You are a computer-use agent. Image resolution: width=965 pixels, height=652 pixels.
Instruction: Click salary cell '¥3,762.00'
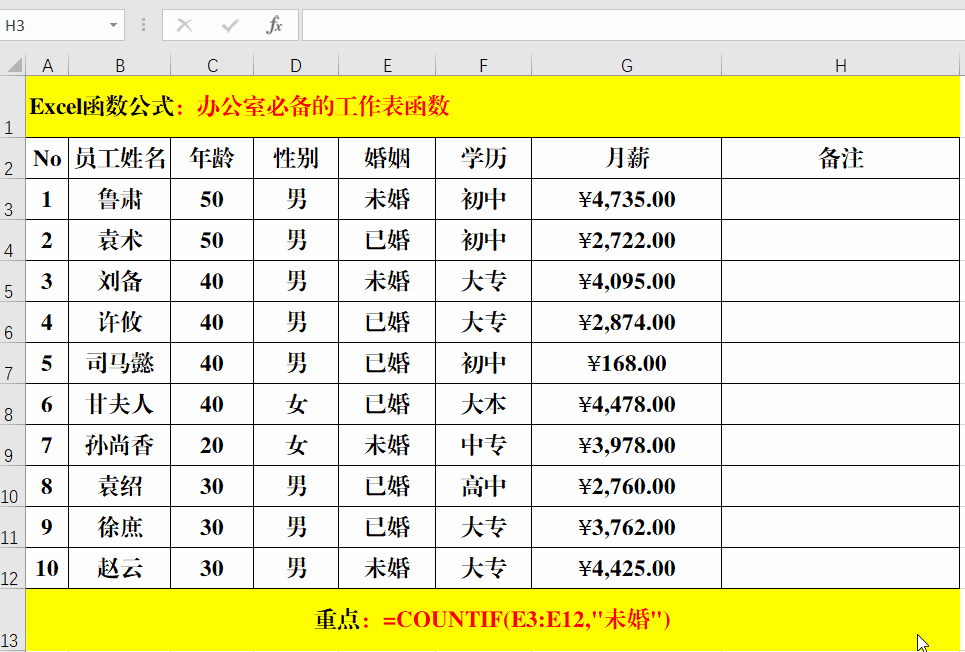click(627, 527)
